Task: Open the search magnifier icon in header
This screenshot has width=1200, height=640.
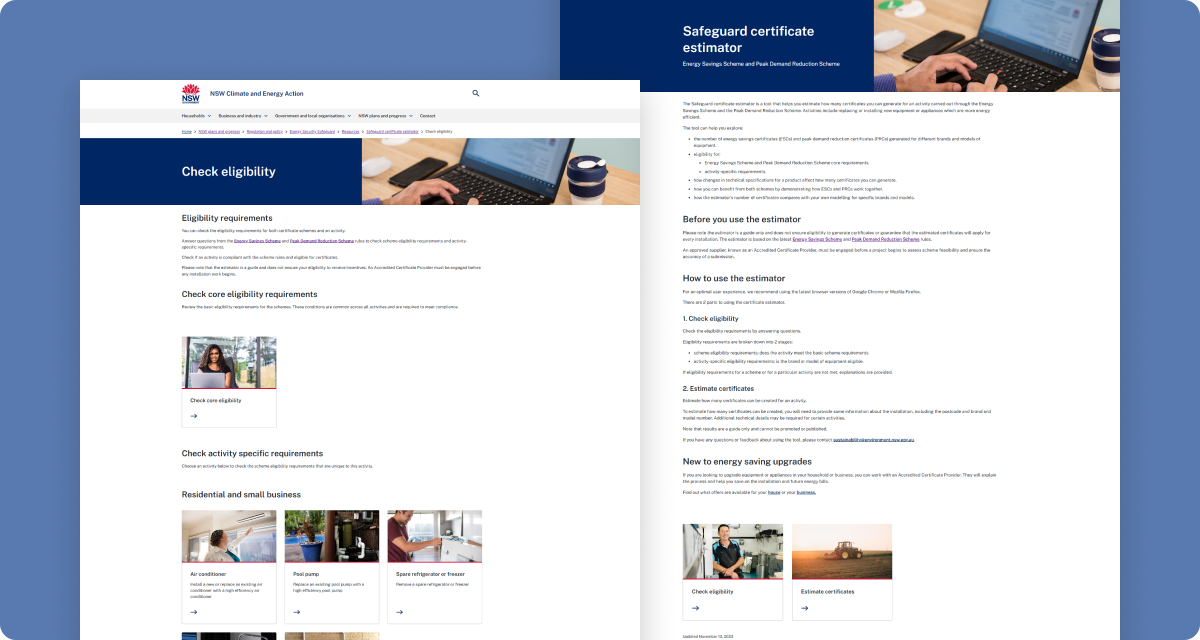Action: click(x=475, y=93)
